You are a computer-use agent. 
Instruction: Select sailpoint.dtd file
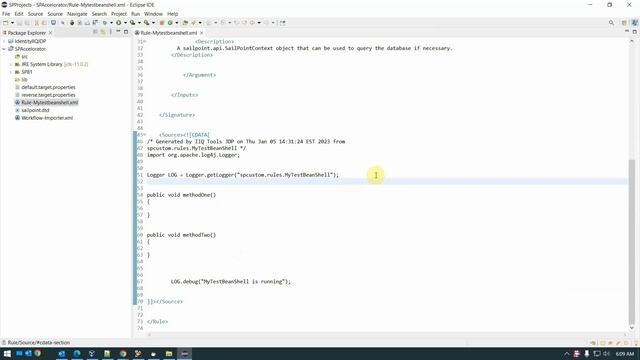click(x=35, y=110)
